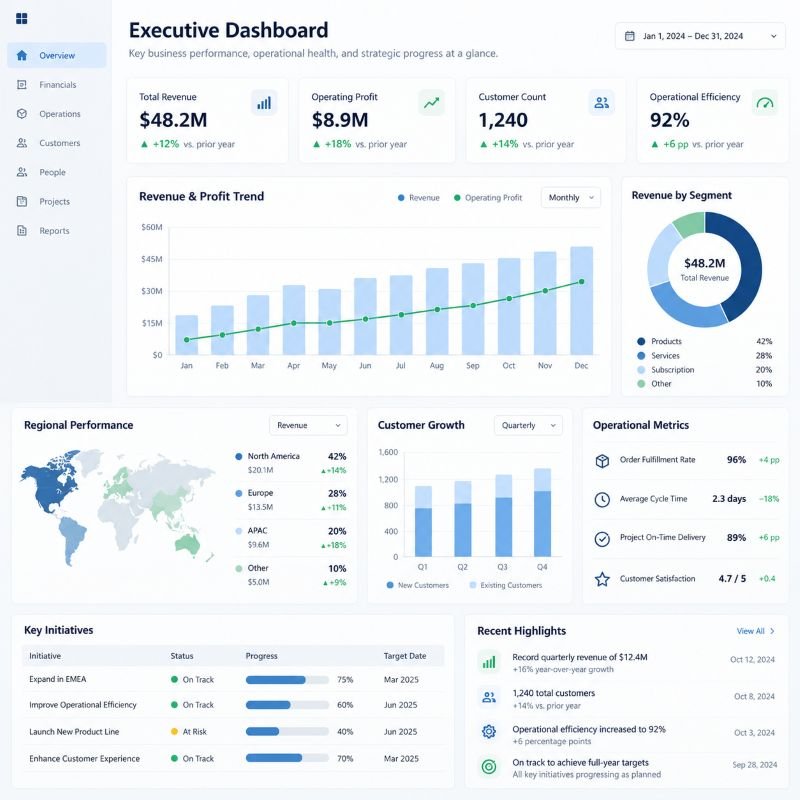Open the date range dropdown
The image size is (800, 800).
point(700,36)
